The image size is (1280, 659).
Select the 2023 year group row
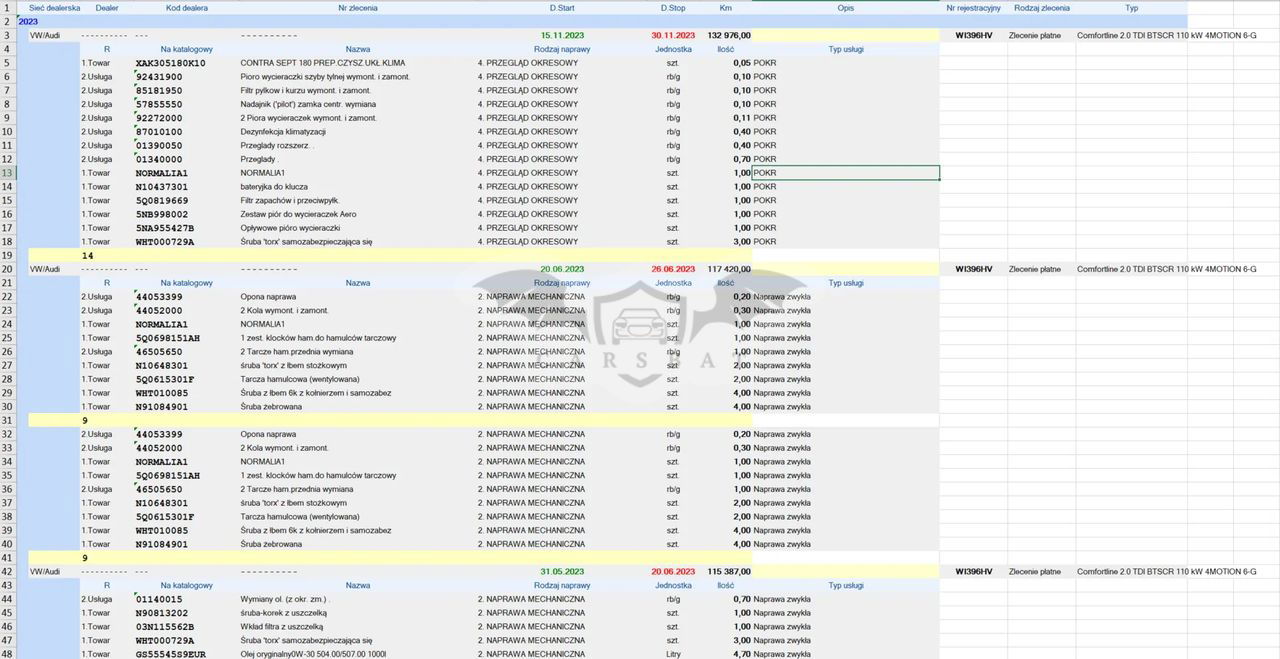pyautogui.click(x=29, y=21)
